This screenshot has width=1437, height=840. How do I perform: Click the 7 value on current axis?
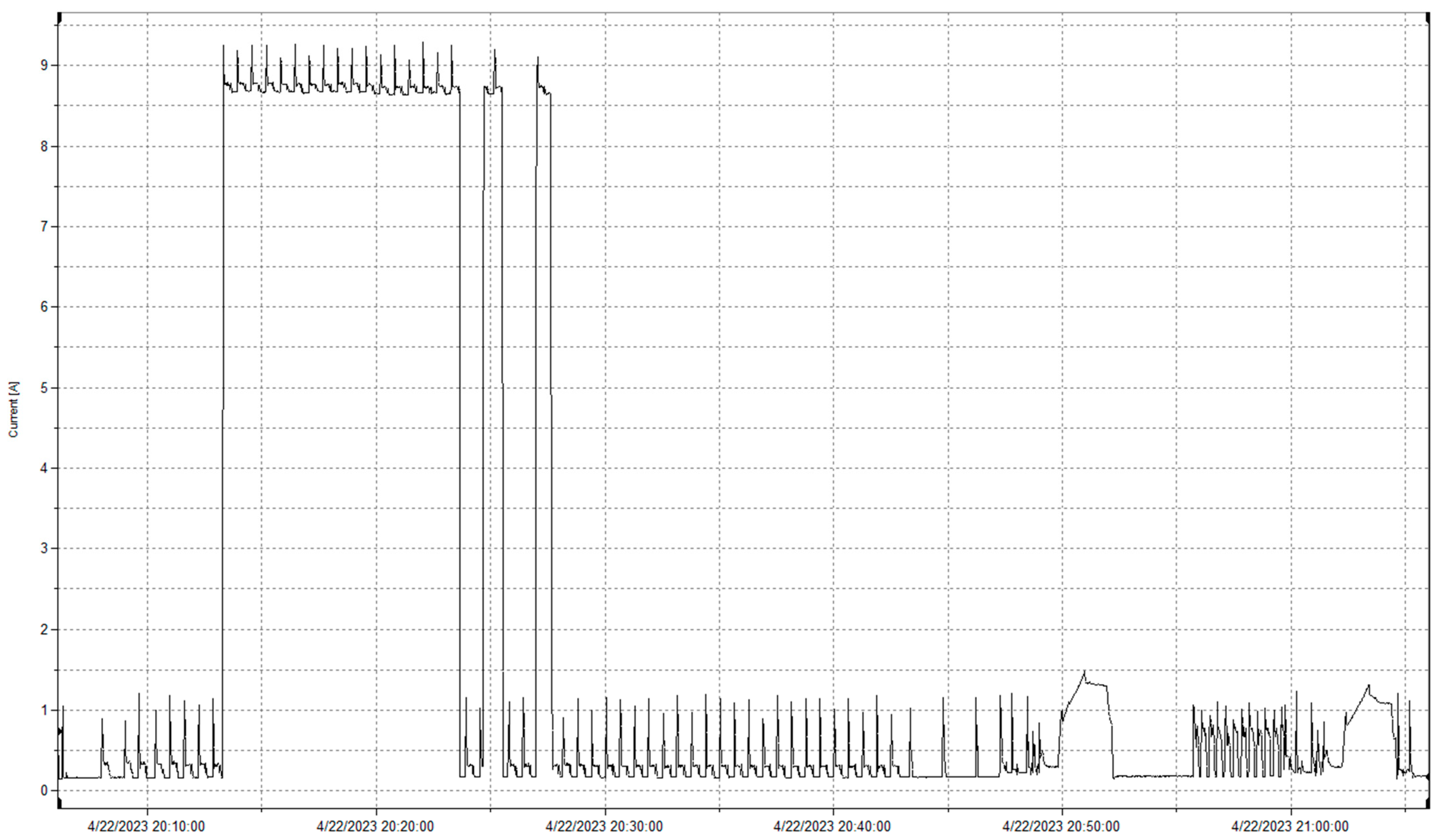44,226
